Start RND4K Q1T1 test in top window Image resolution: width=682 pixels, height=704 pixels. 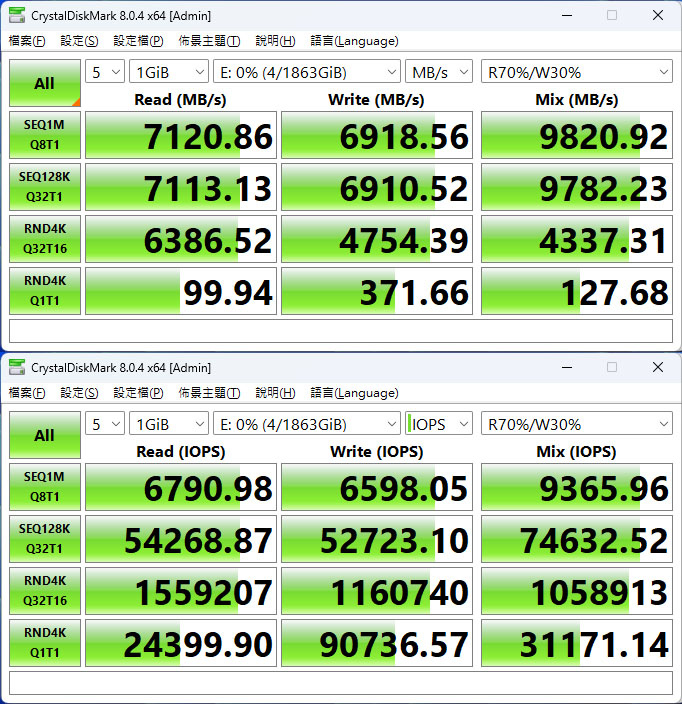coord(45,291)
